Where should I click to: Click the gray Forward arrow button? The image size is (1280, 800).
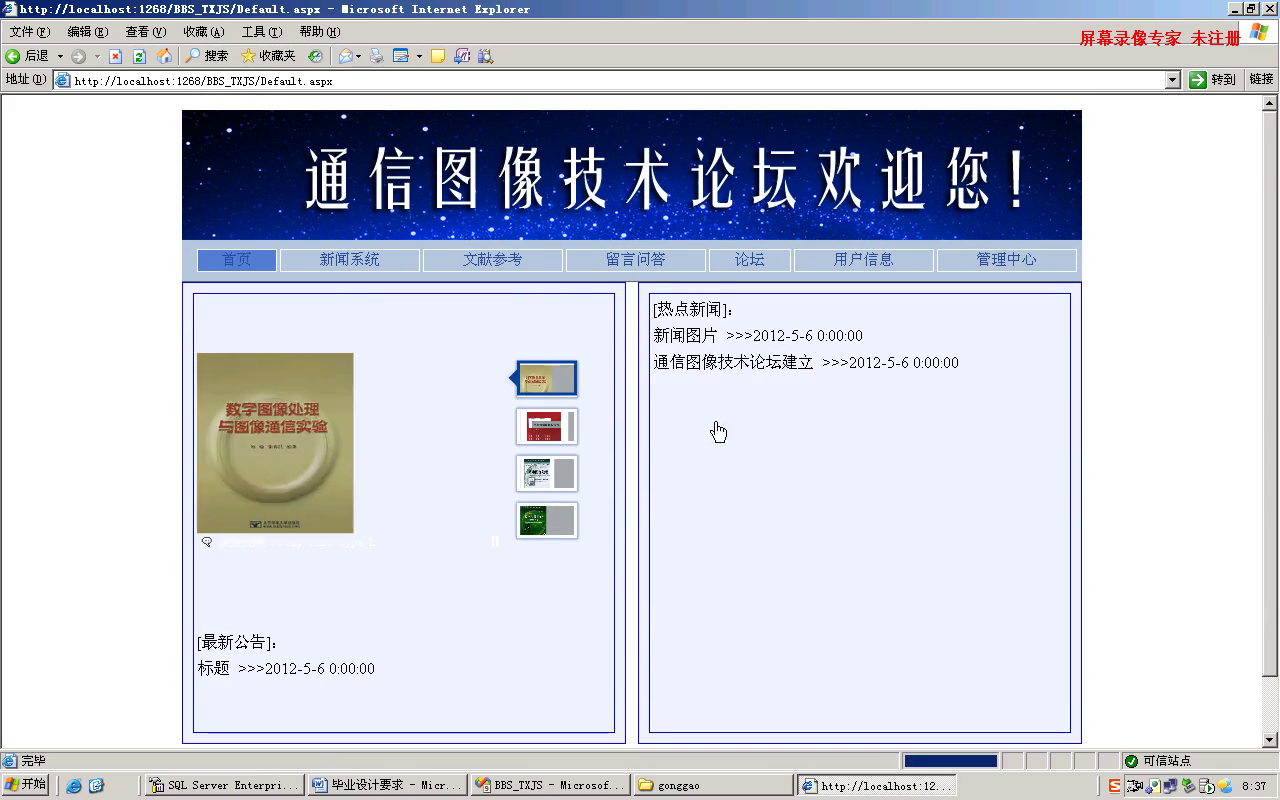[x=79, y=56]
